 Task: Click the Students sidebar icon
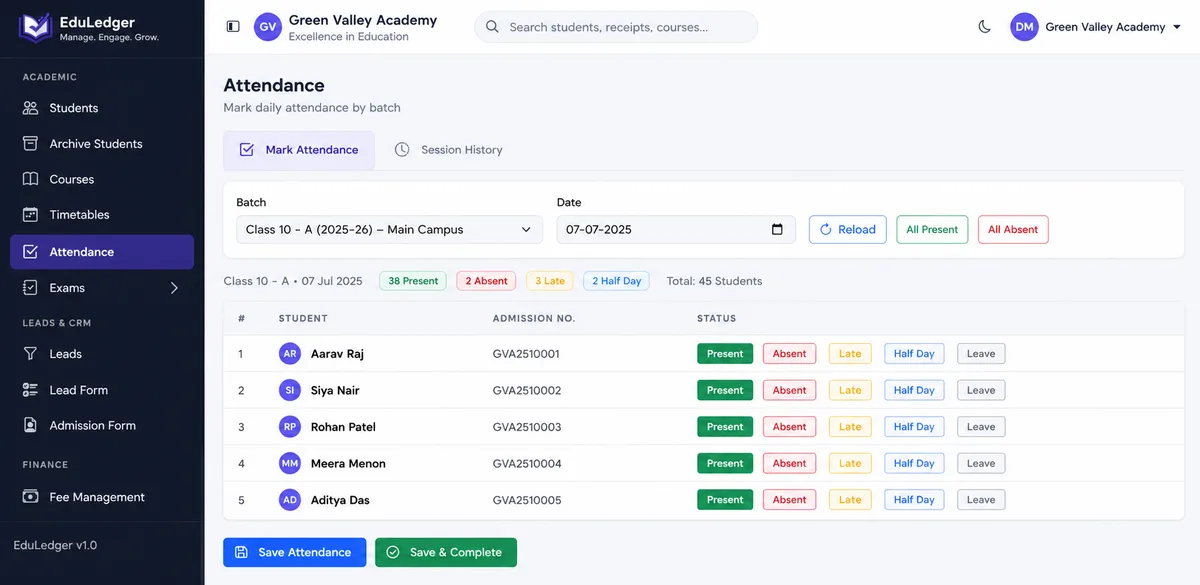click(x=30, y=108)
